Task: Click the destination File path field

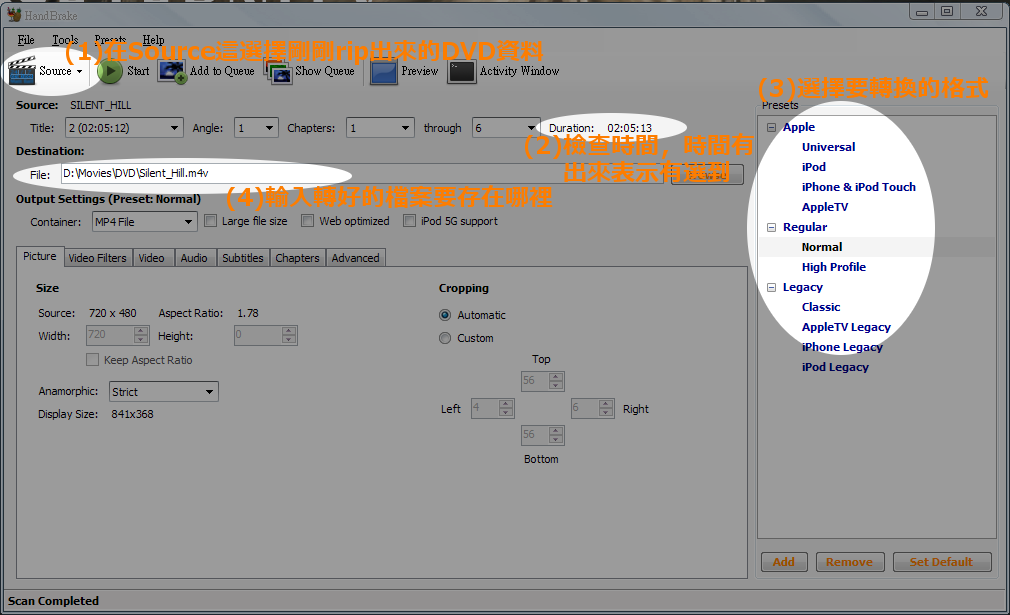Action: pos(362,174)
